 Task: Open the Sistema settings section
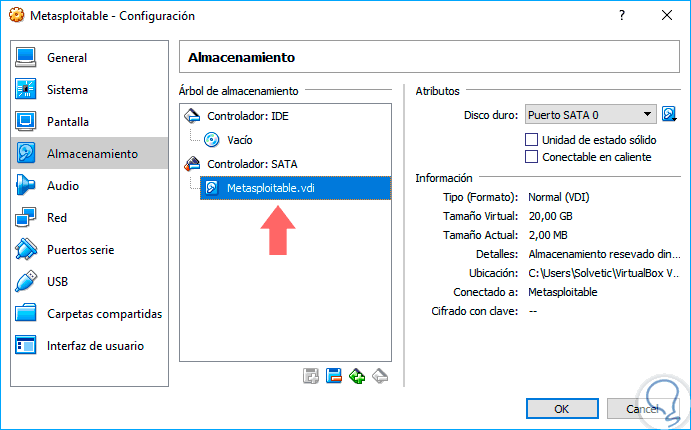tap(89, 90)
